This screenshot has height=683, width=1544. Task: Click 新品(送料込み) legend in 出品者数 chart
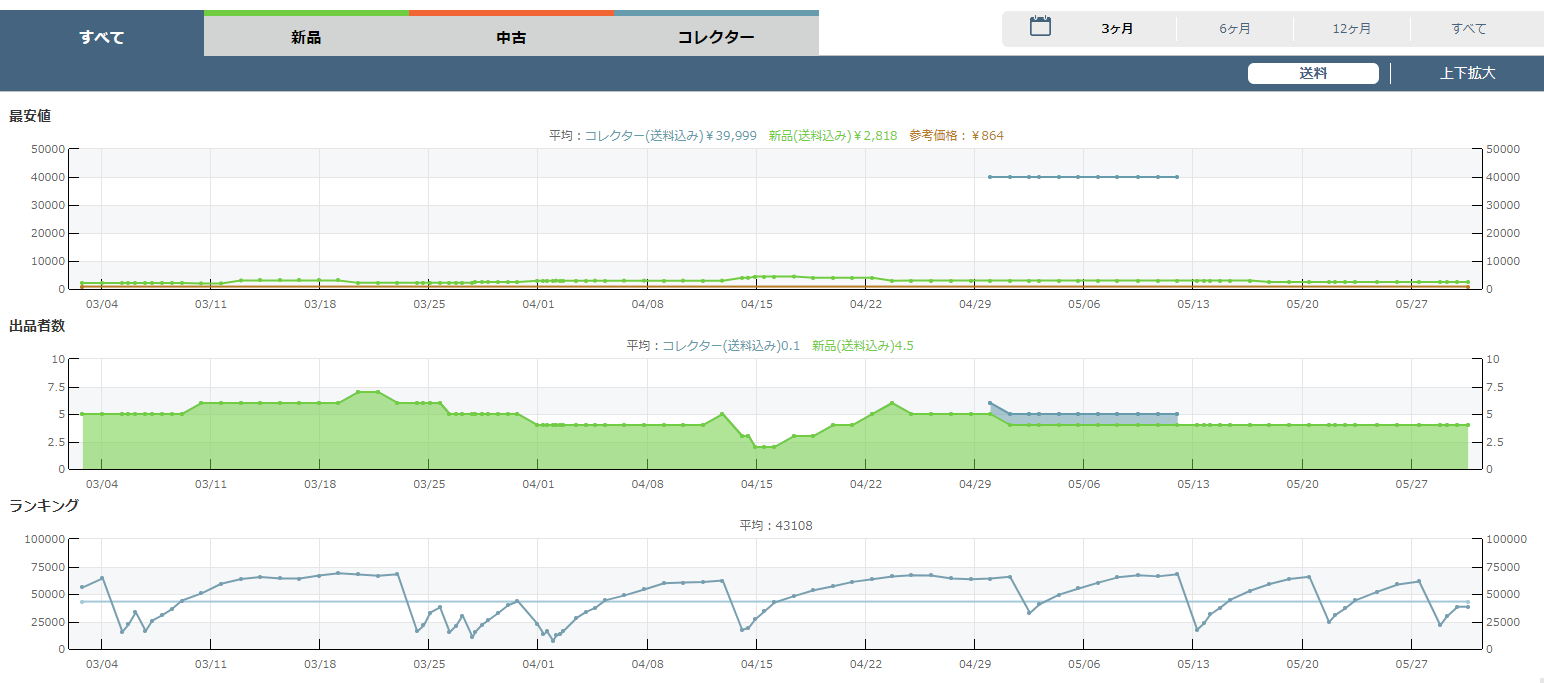(x=862, y=346)
